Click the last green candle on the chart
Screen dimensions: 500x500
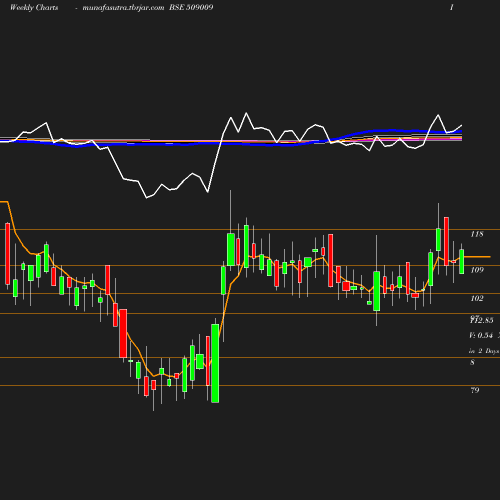pos(462,262)
